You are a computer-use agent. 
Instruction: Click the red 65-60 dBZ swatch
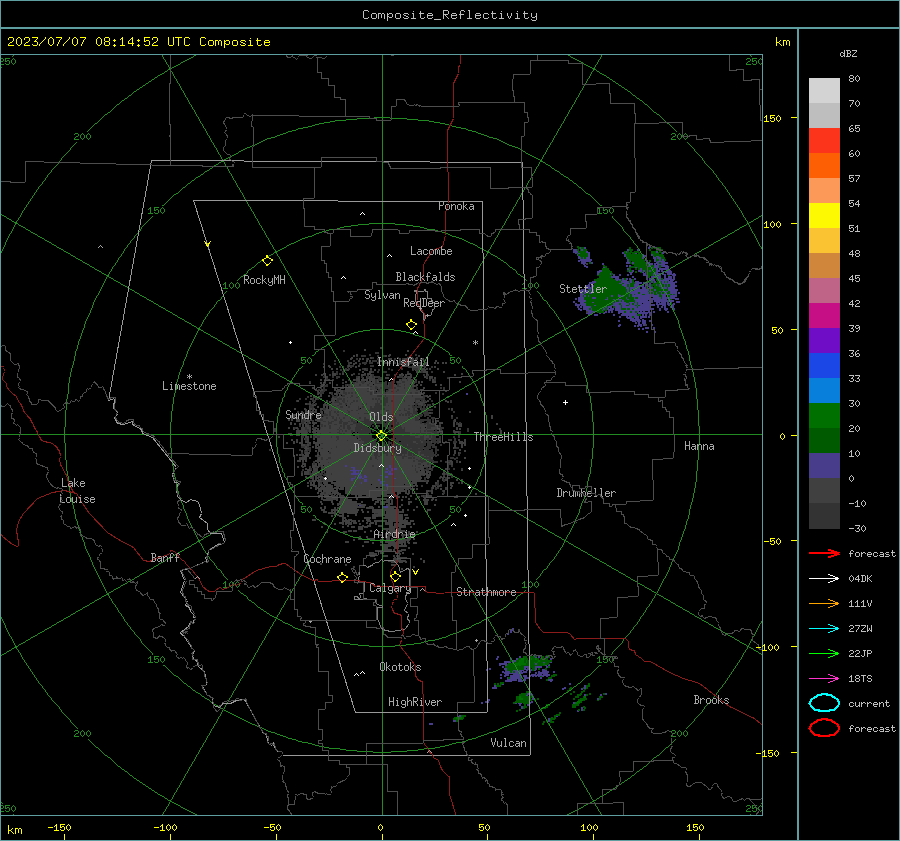824,141
